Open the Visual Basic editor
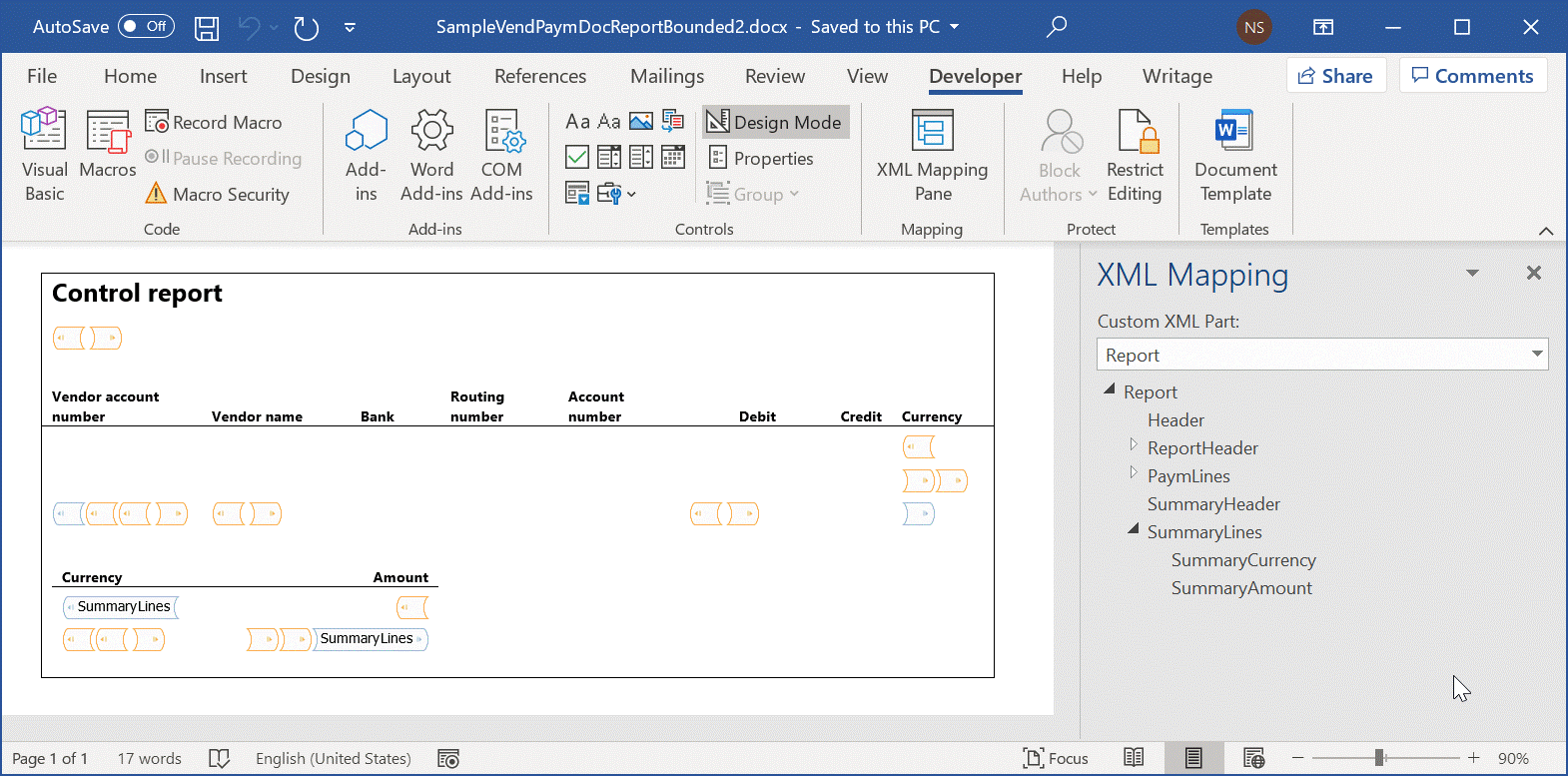This screenshot has width=1568, height=776. coord(44,156)
